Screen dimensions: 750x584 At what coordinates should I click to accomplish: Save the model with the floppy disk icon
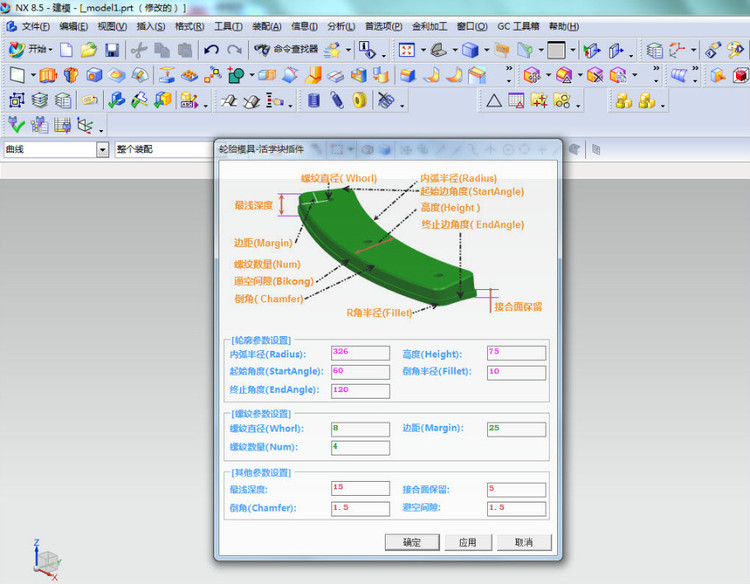click(112, 49)
